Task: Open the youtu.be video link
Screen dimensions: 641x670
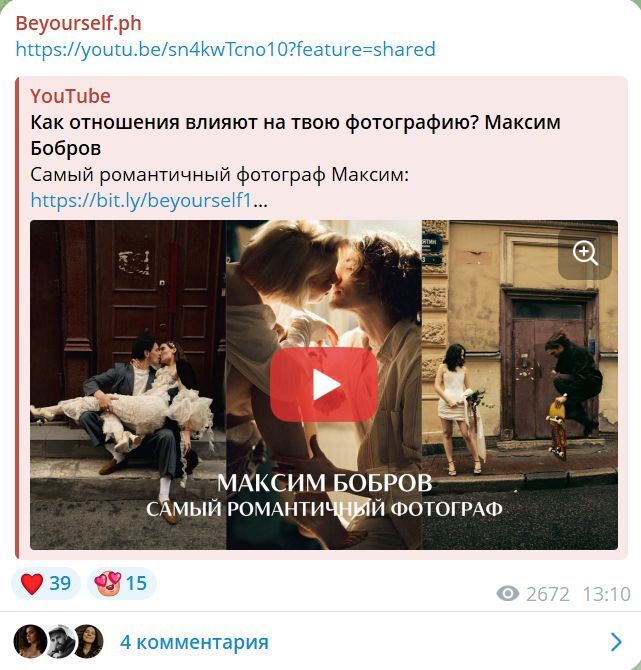Action: tap(226, 49)
